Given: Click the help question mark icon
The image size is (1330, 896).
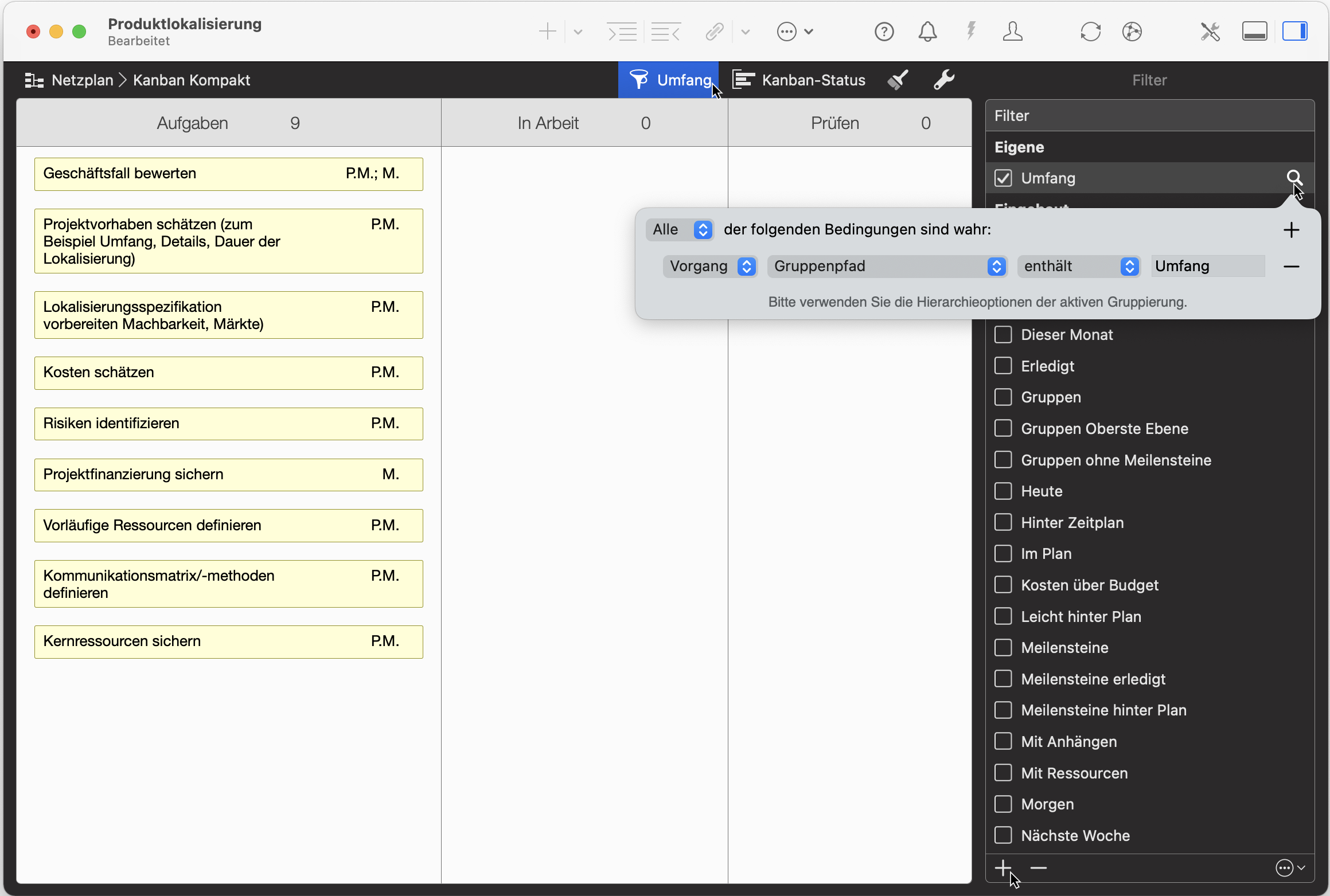Looking at the screenshot, I should point(884,32).
